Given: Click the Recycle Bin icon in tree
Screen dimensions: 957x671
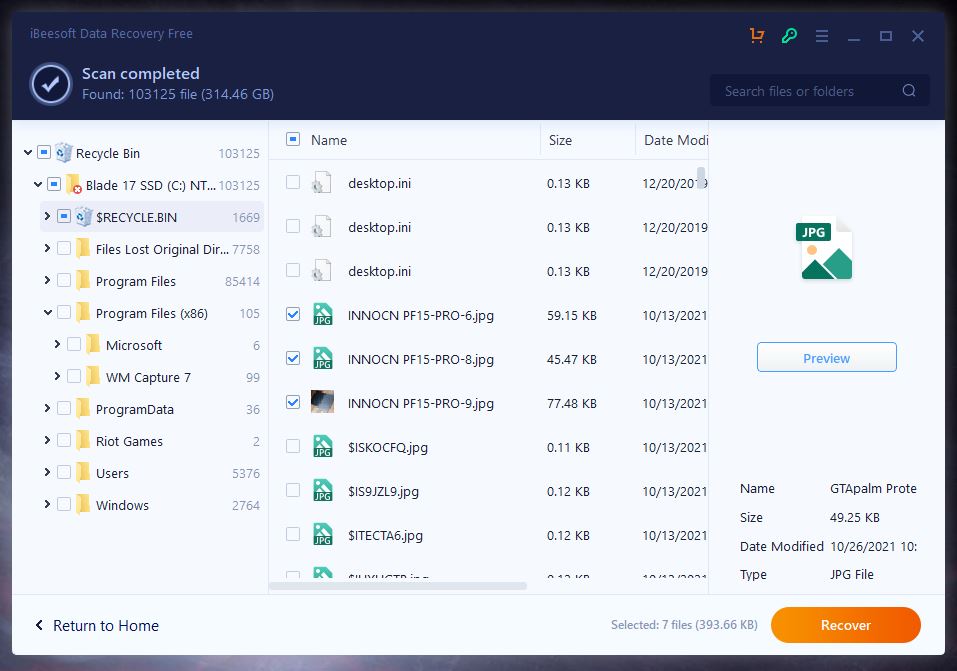Looking at the screenshot, I should point(64,153).
